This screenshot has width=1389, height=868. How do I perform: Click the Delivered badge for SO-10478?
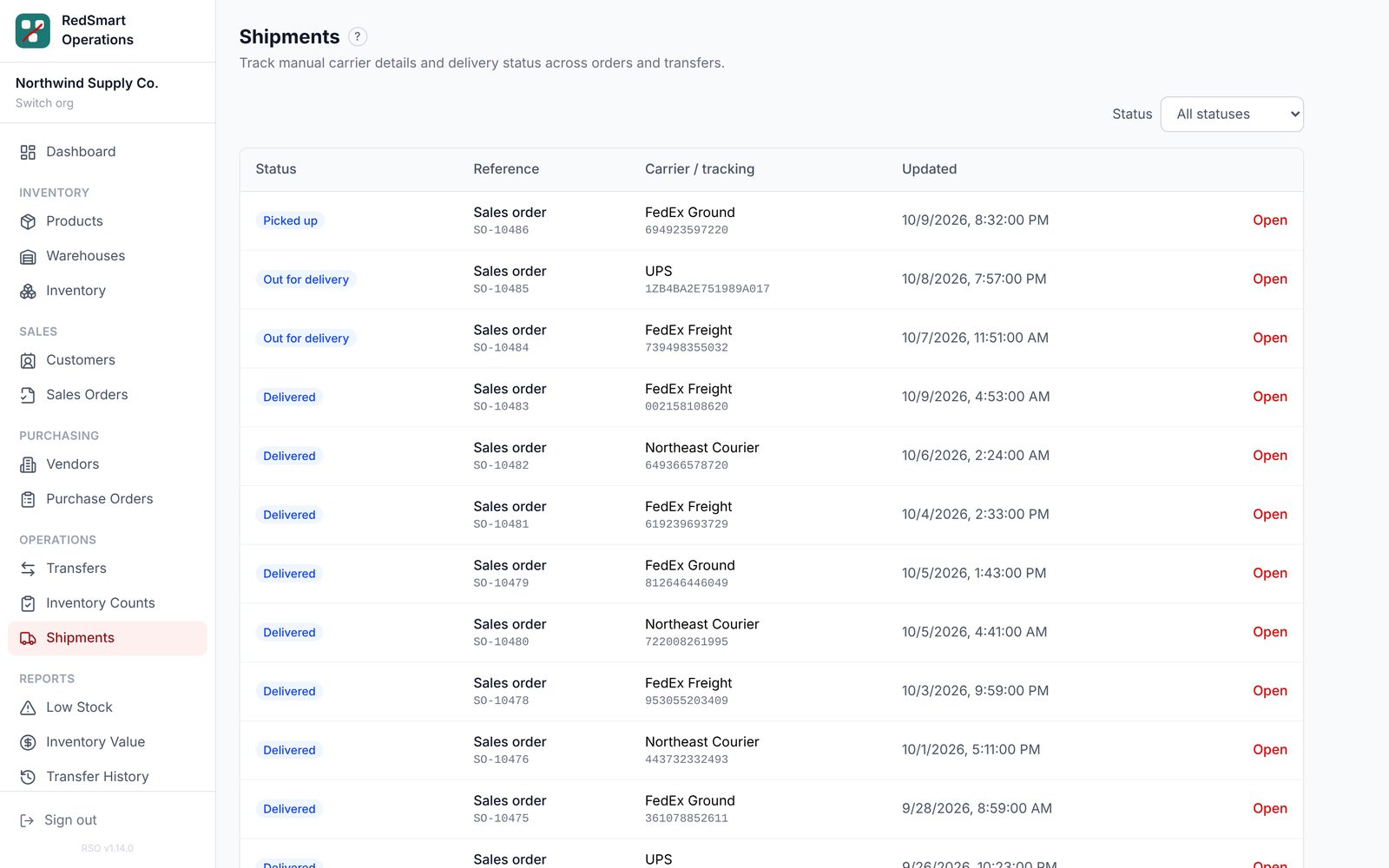point(289,692)
